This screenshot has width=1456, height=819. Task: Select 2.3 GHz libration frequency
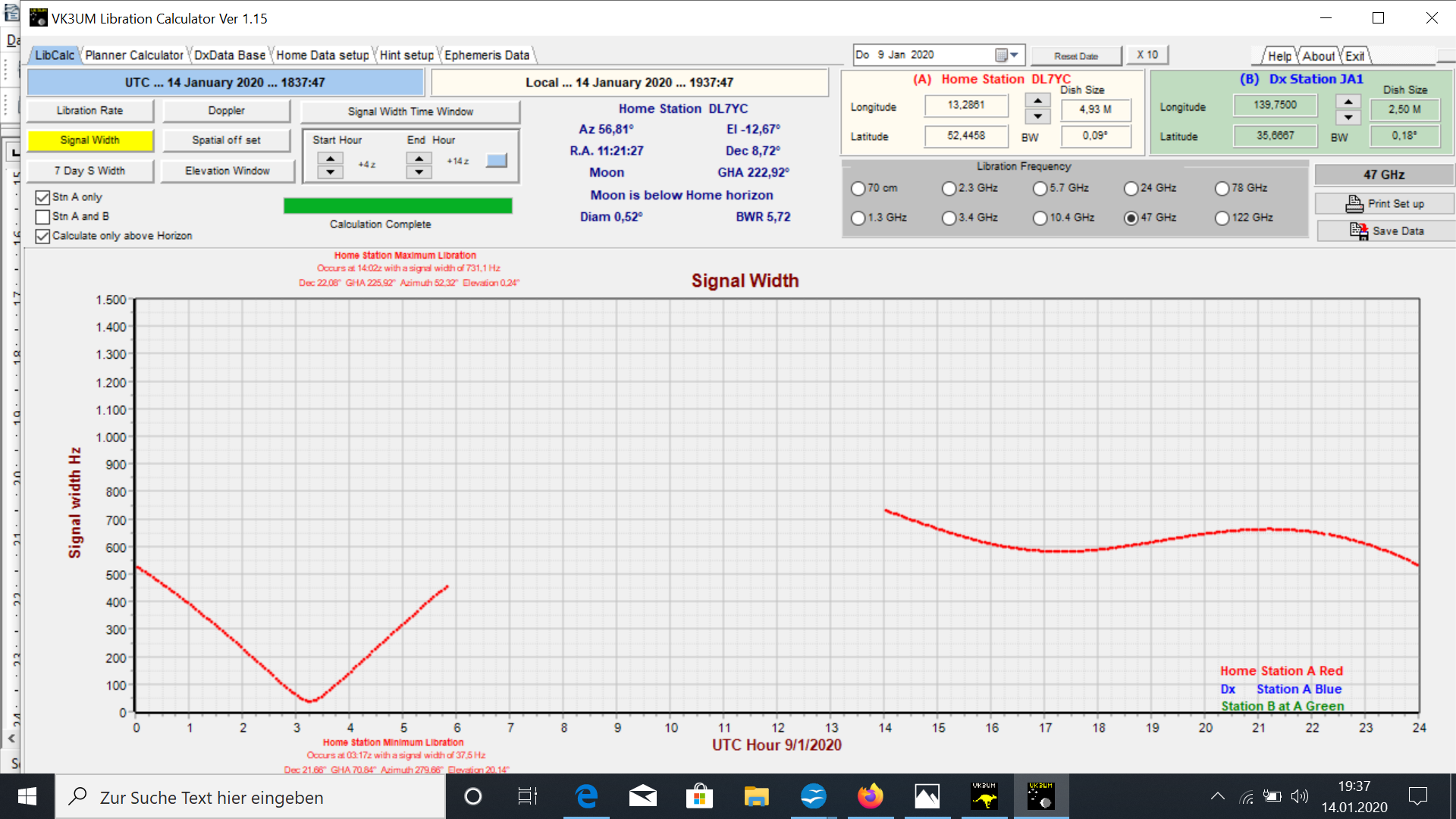tap(949, 189)
